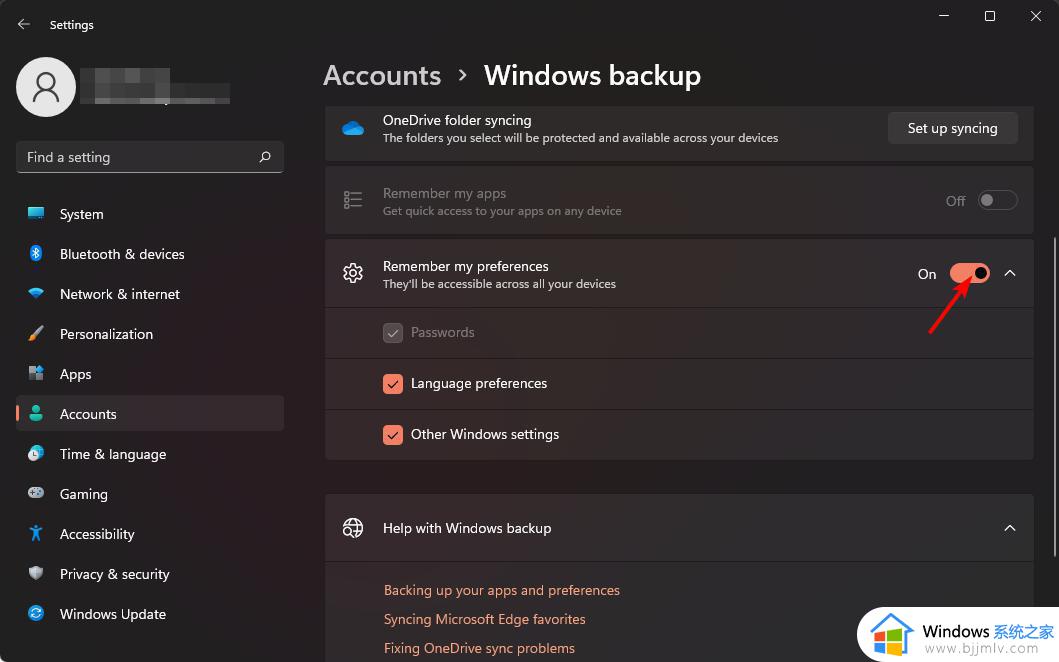Click the search magnifier icon
Image resolution: width=1059 pixels, height=662 pixels.
(265, 157)
